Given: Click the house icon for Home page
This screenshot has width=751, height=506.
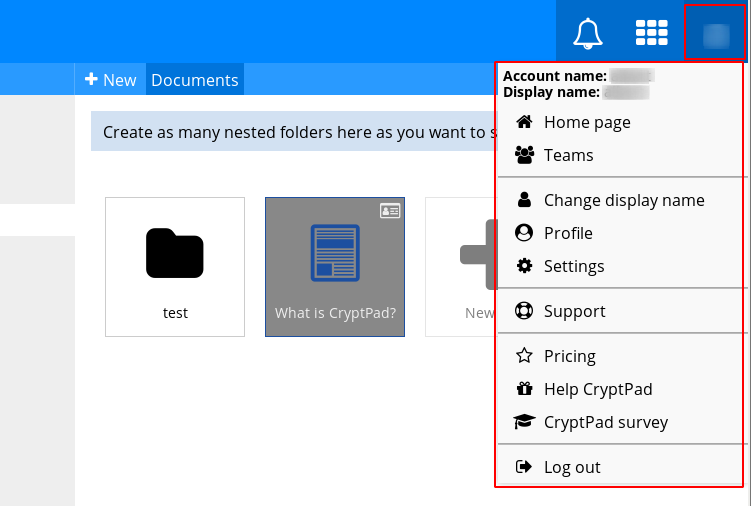Looking at the screenshot, I should (x=524, y=122).
